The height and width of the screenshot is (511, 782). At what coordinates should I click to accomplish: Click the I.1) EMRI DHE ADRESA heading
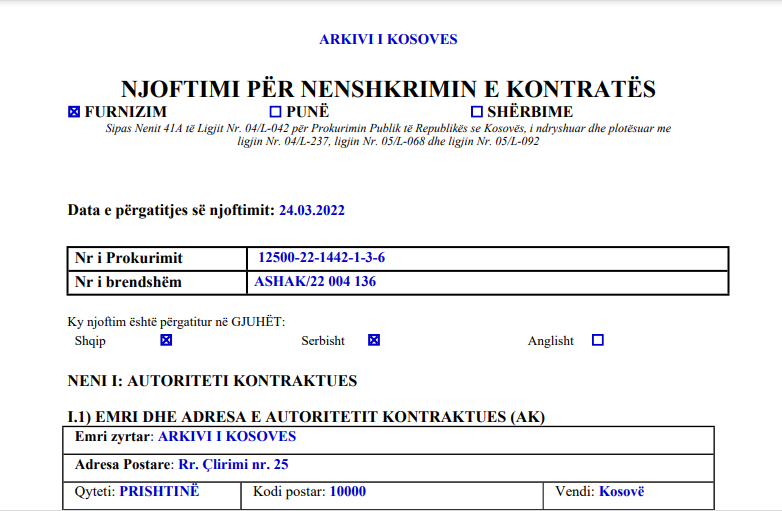pos(306,417)
